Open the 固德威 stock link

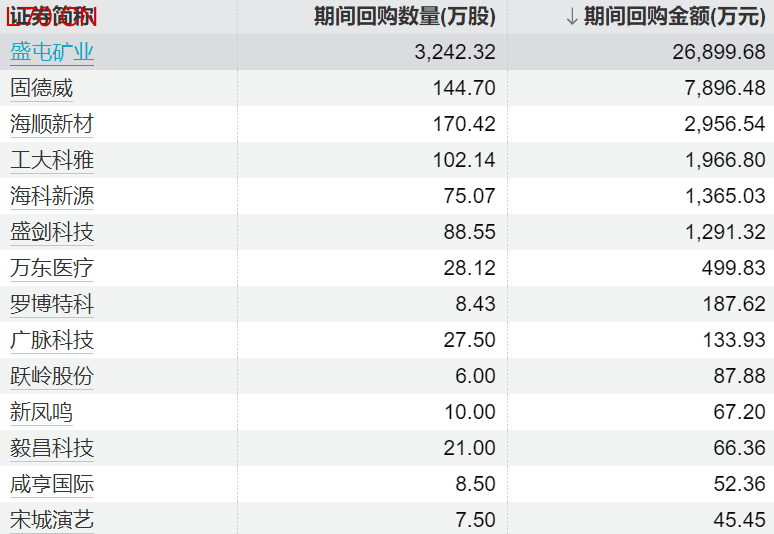42,88
